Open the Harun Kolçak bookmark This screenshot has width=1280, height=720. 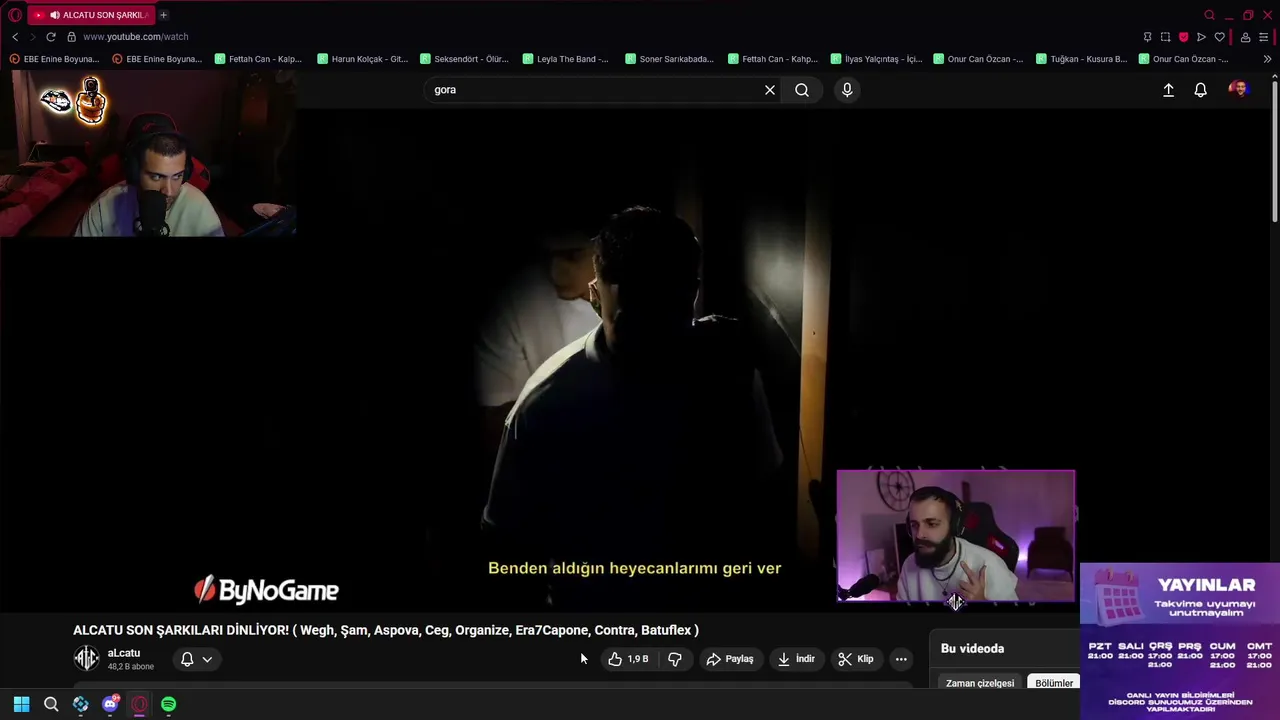362,59
